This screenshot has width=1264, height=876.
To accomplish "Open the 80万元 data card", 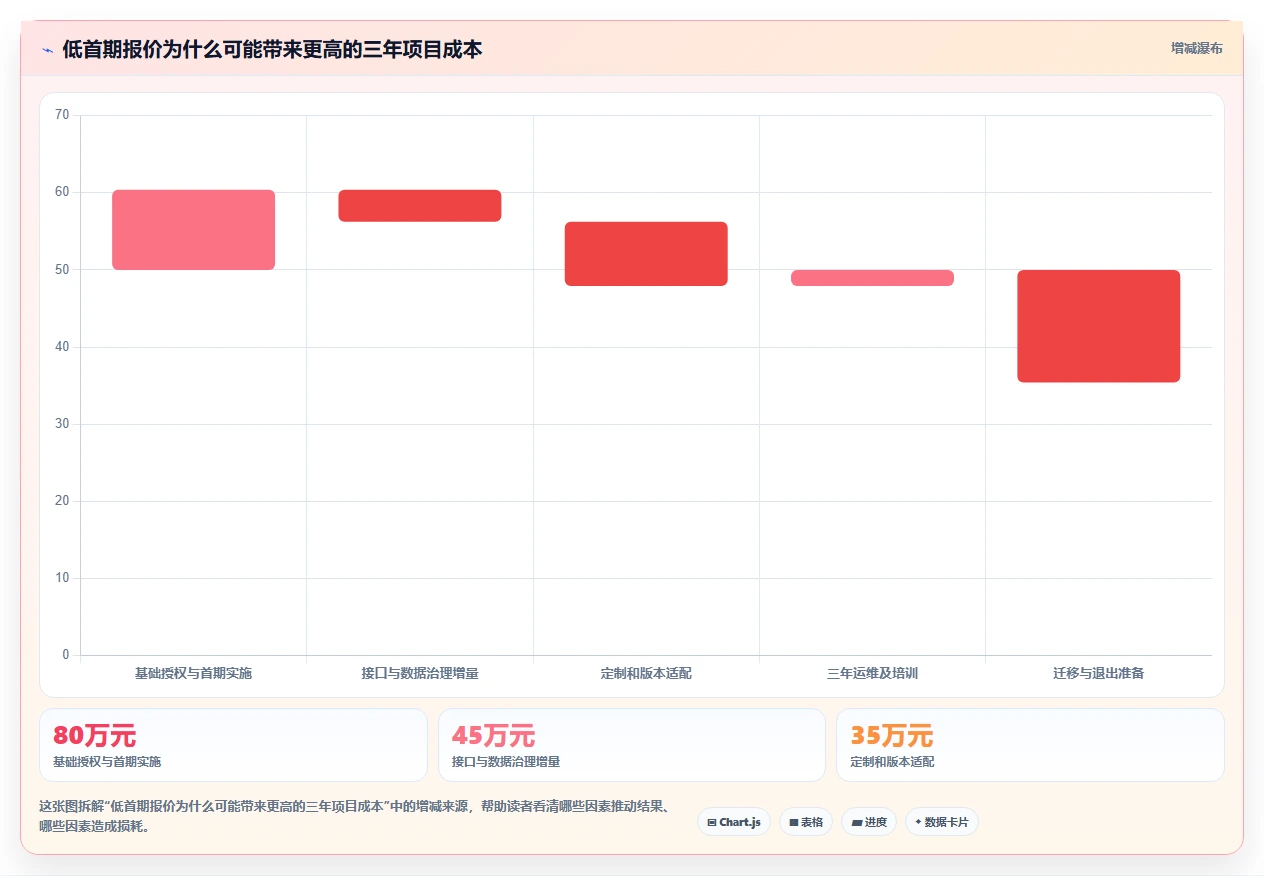I will [233, 745].
